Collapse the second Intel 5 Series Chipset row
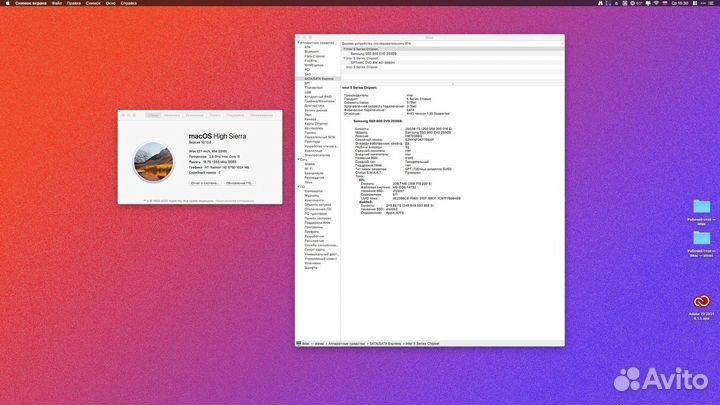720x405 pixels. tap(344, 58)
